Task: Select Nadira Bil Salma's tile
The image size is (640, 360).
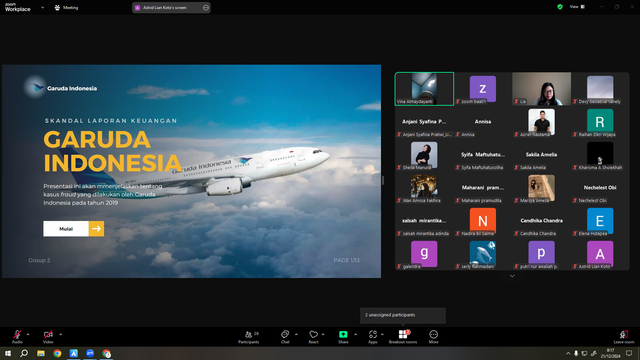Action: (x=483, y=221)
